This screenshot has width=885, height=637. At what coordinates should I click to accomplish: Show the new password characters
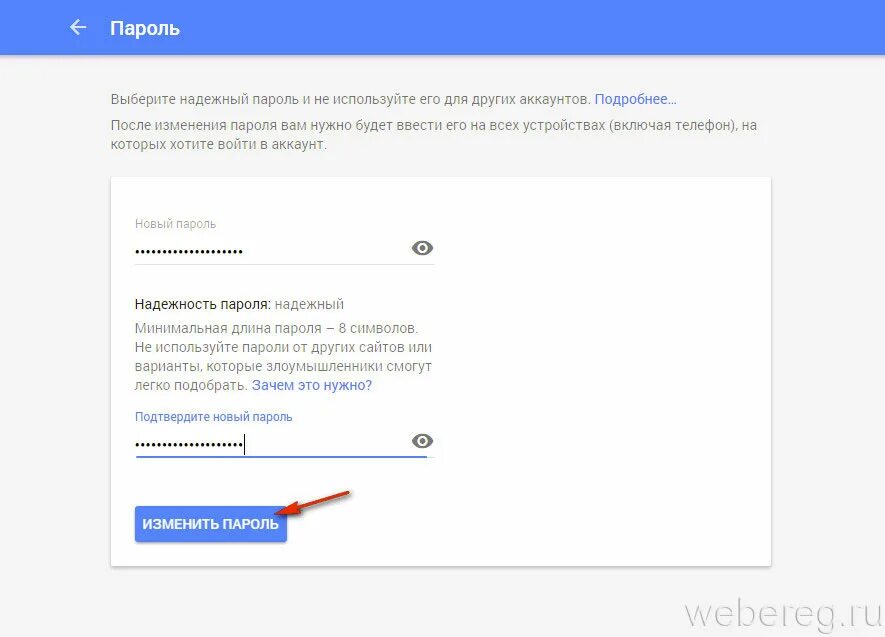click(422, 248)
